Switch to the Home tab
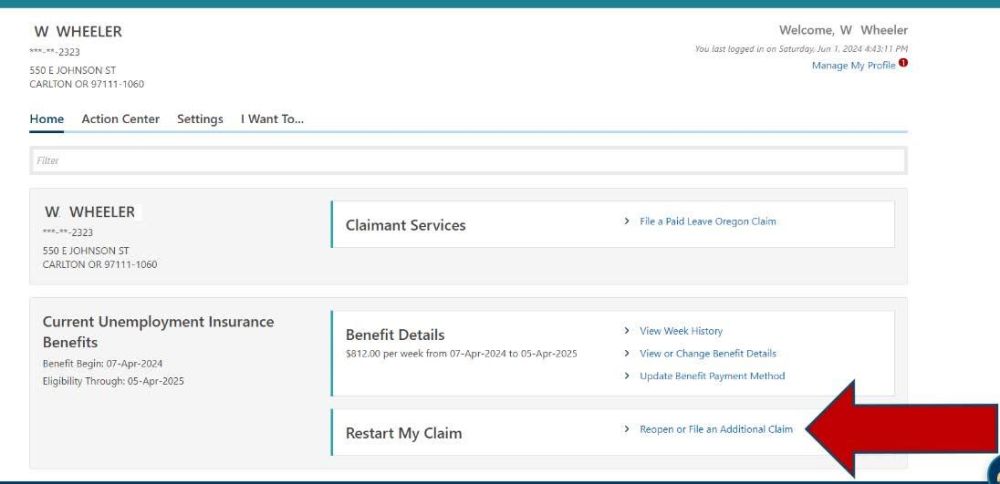 pyautogui.click(x=47, y=119)
